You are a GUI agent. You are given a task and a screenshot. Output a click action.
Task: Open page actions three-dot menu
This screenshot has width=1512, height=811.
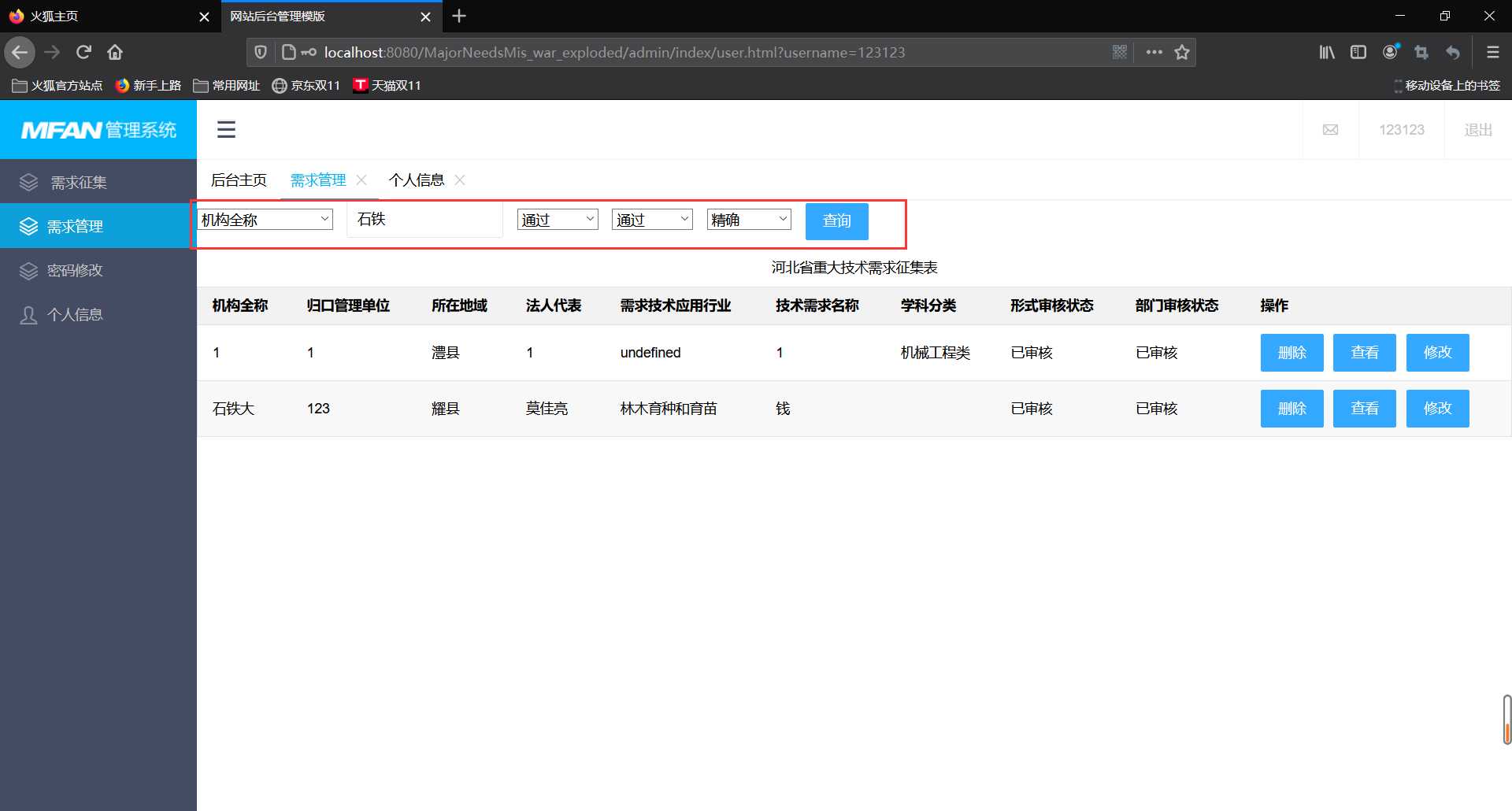tap(1154, 52)
